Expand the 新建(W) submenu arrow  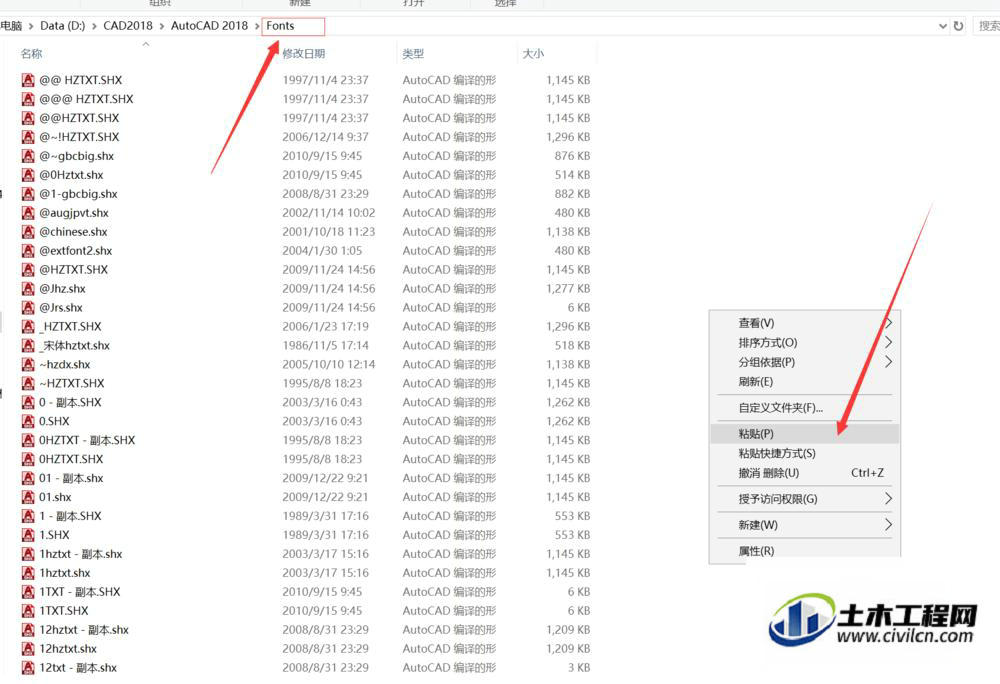[x=888, y=525]
